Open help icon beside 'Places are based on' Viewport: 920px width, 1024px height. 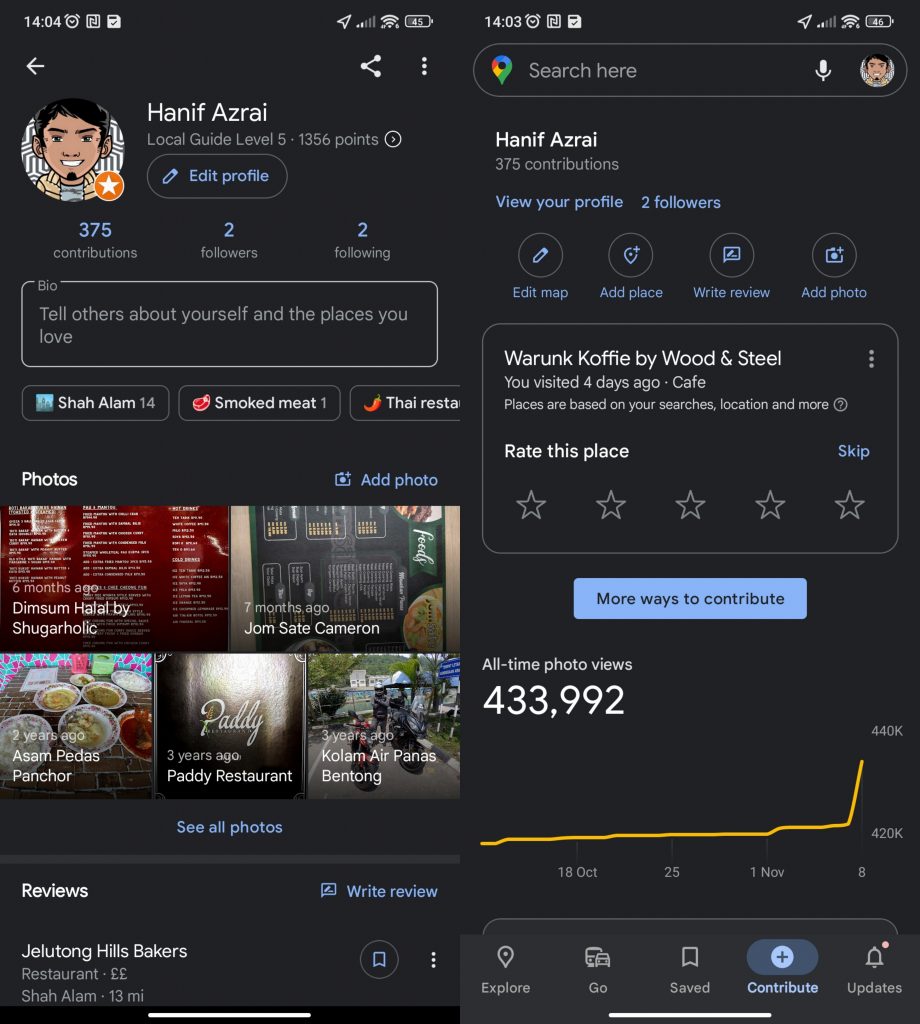(841, 404)
